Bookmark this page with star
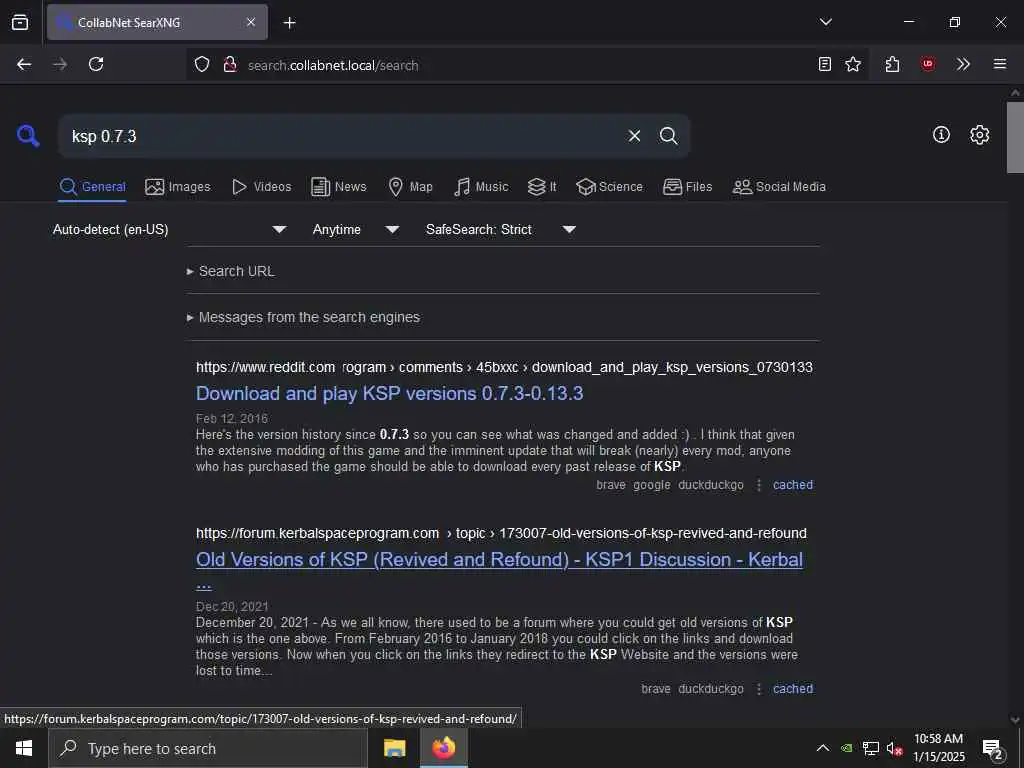Screen dimensions: 1024x768 tap(853, 64)
